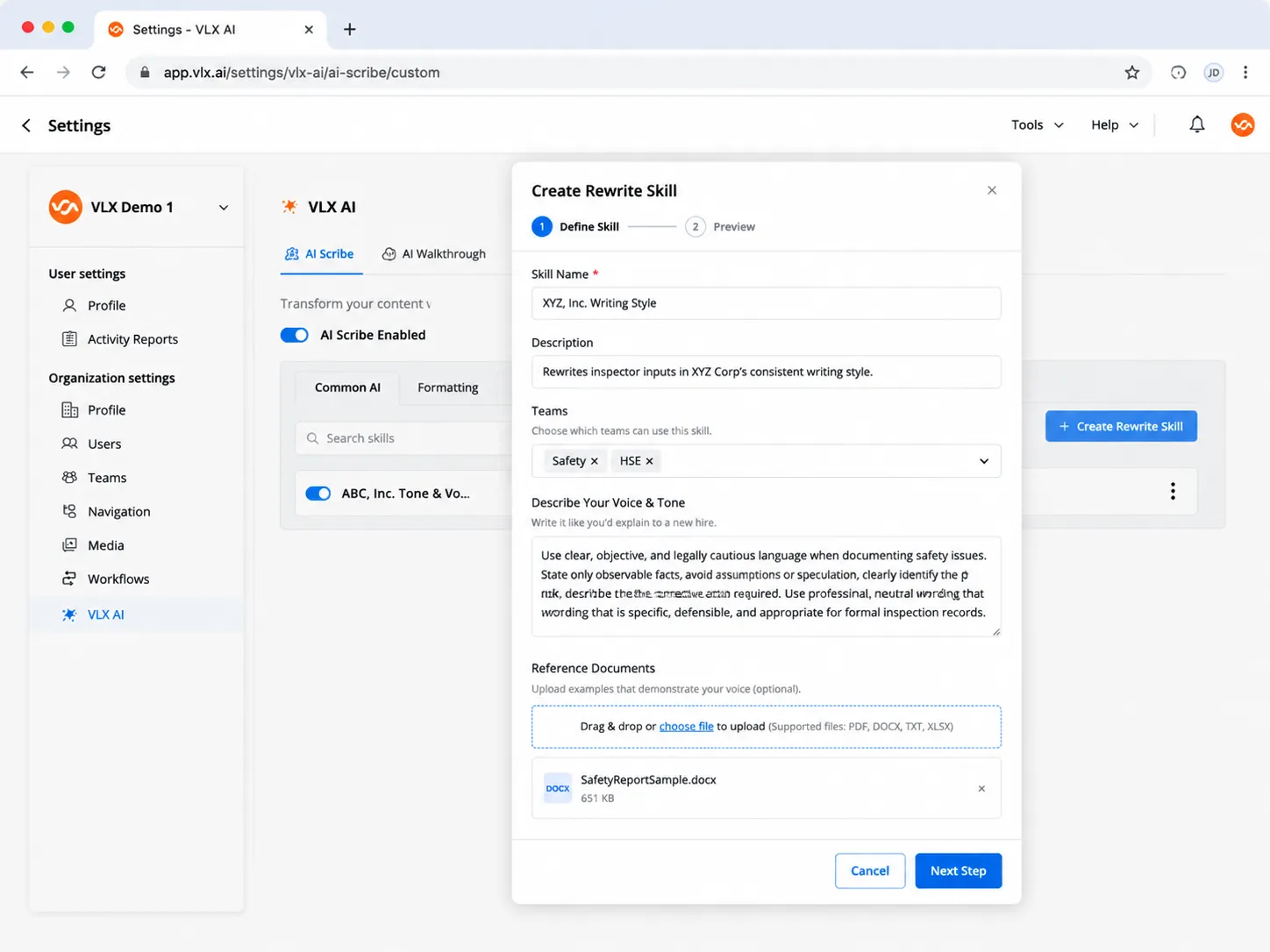Select VLX AI in the sidebar
This screenshot has height=952, width=1270.
pos(137,615)
